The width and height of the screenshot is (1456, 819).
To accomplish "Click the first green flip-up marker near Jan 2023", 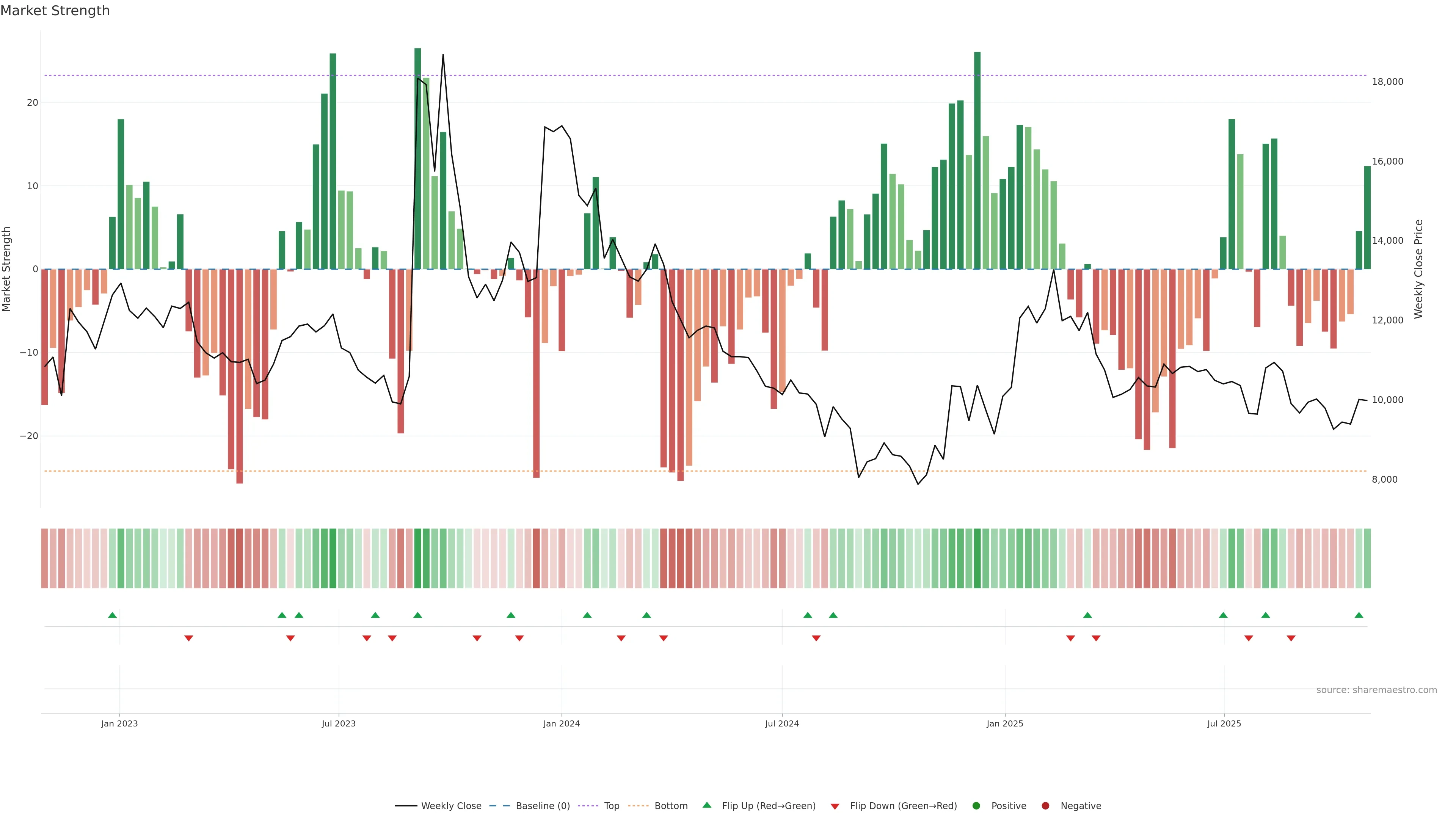I will pos(113,615).
